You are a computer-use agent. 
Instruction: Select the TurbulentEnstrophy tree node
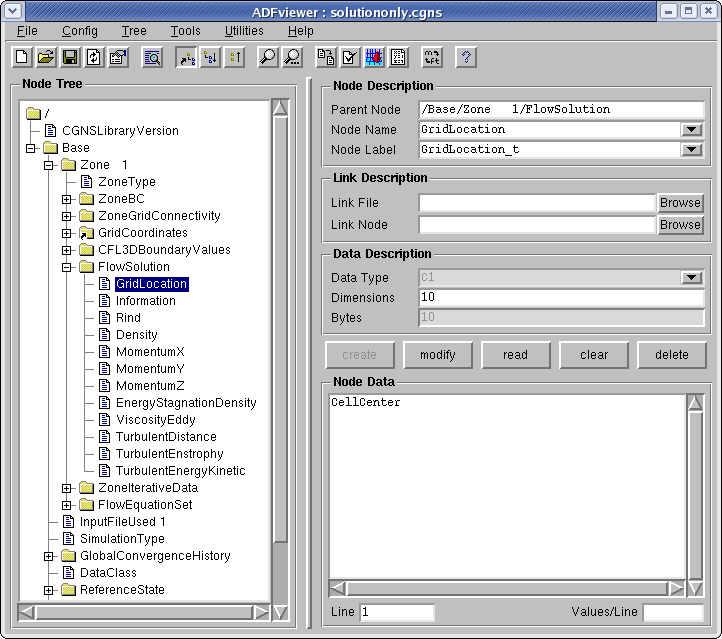pyautogui.click(x=169, y=454)
